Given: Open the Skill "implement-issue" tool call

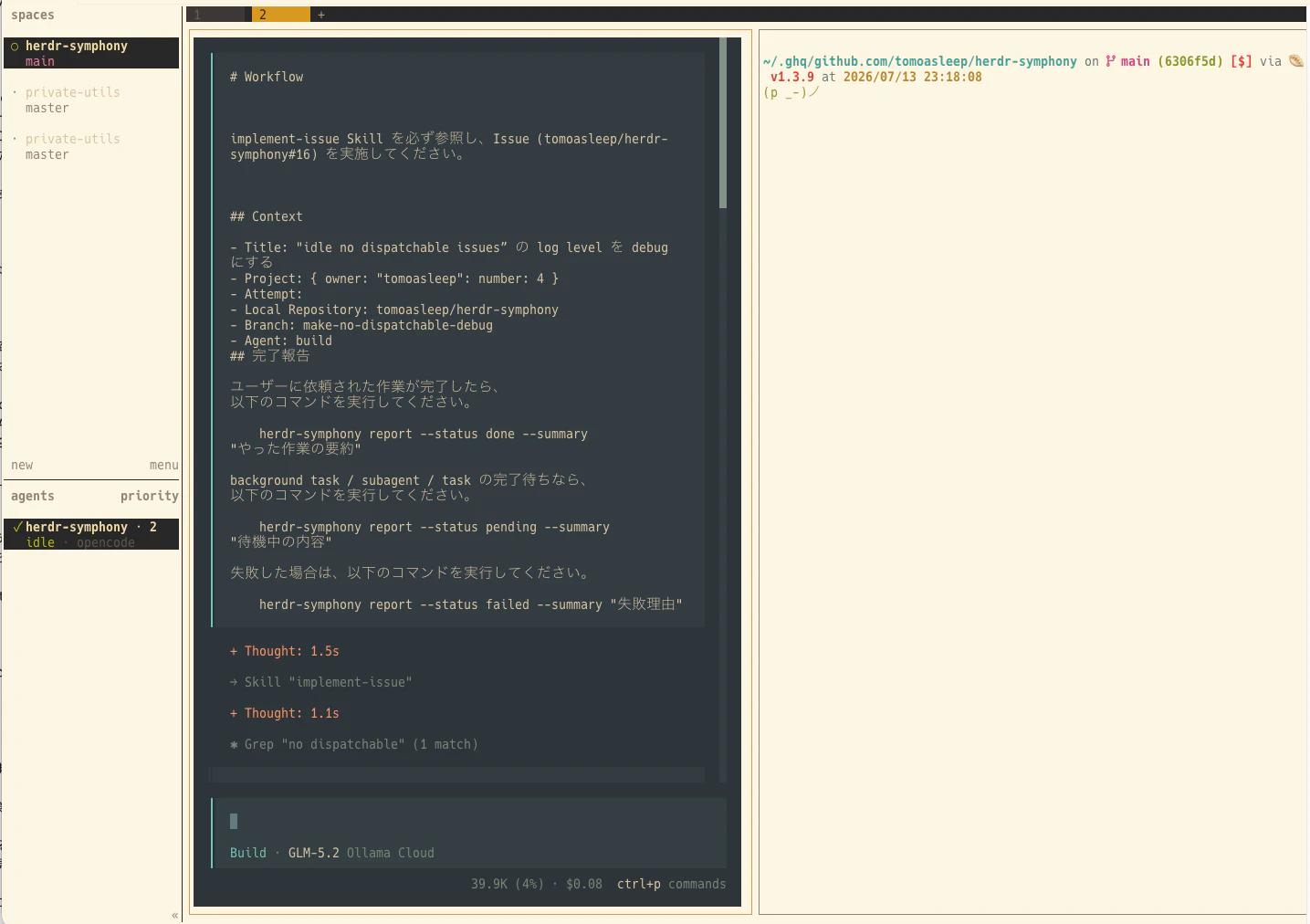Looking at the screenshot, I should pyautogui.click(x=321, y=682).
